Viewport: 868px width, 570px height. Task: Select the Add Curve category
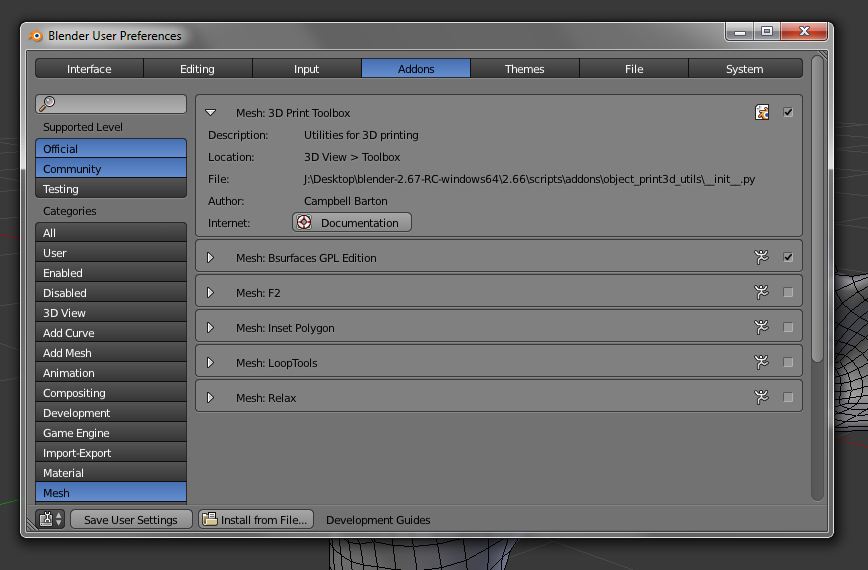point(111,333)
